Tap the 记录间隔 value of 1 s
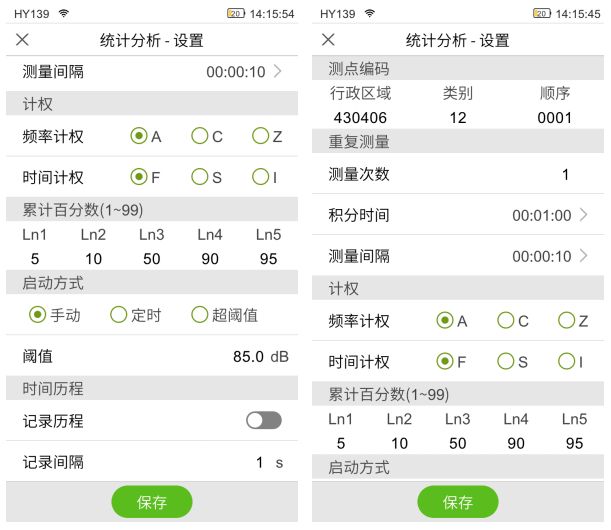Image resolution: width=611 pixels, height=530 pixels. click(x=260, y=462)
